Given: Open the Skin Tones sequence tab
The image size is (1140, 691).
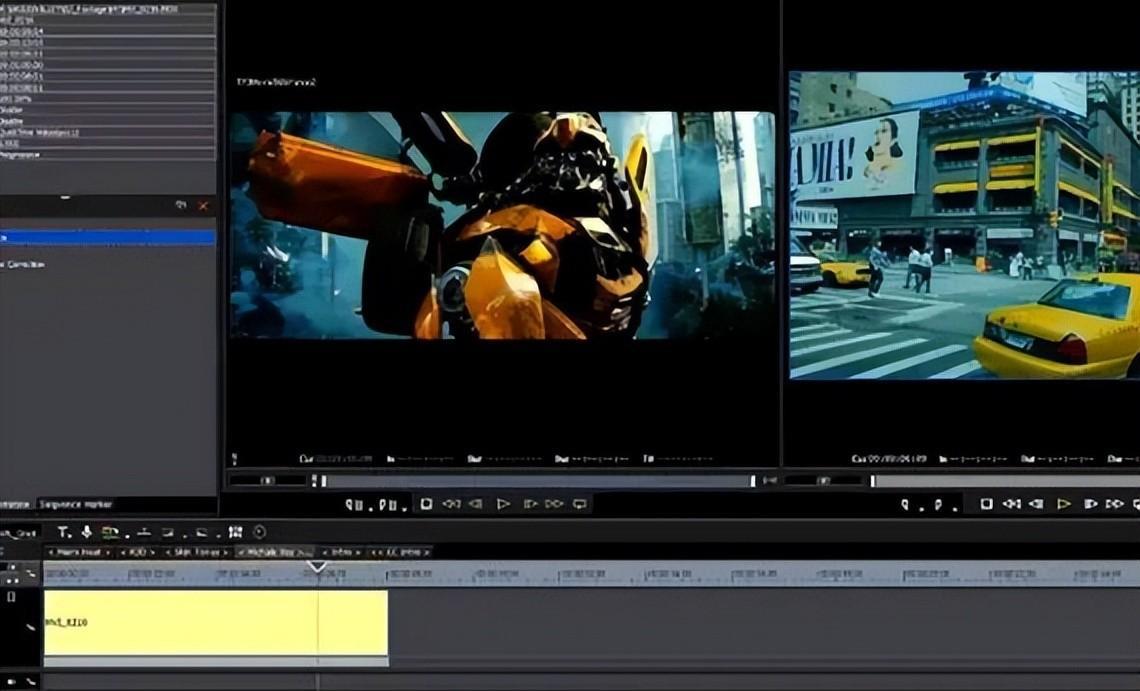Looking at the screenshot, I should click(x=196, y=552).
